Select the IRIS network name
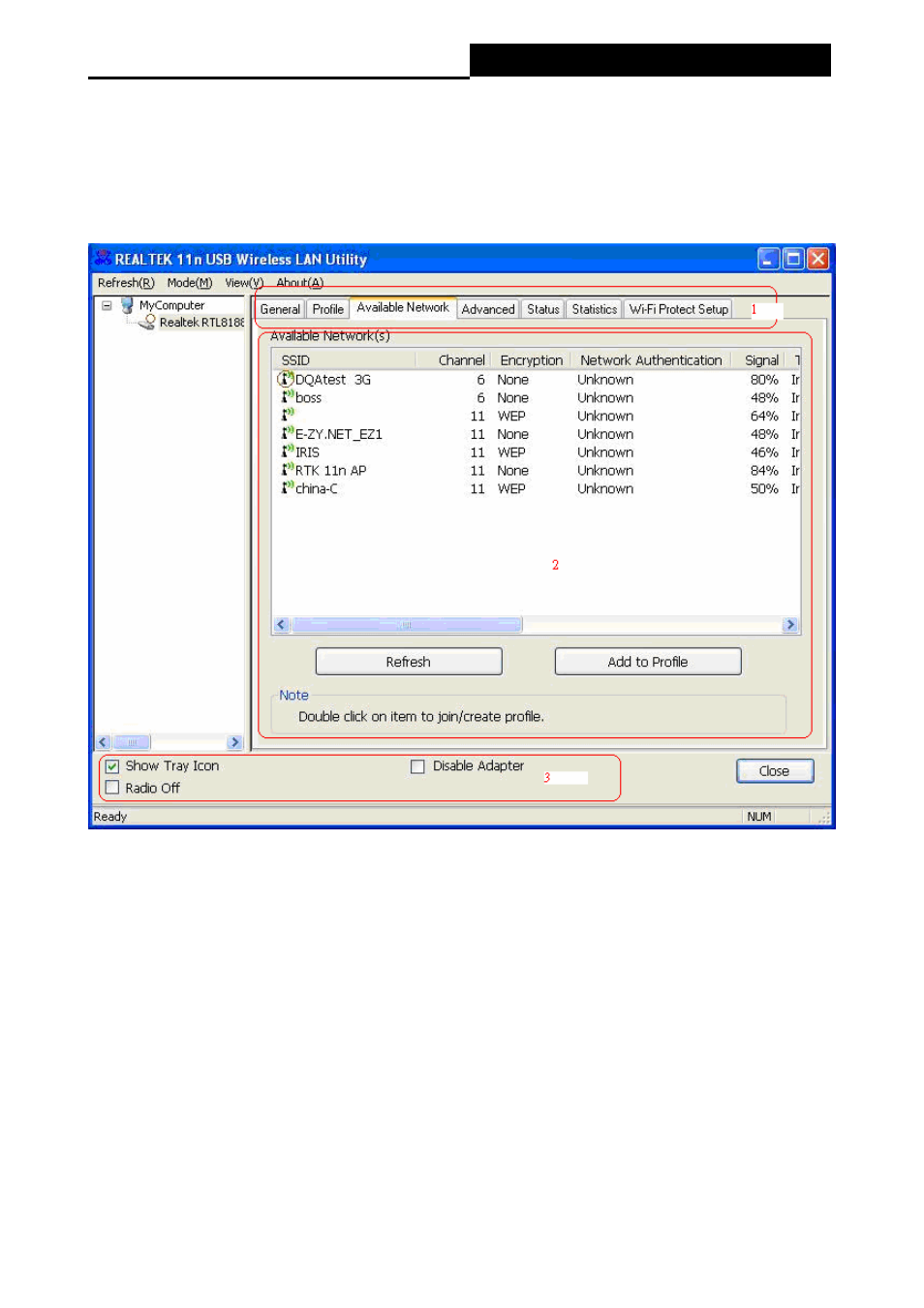This screenshot has height=1308, width=924. coord(308,452)
